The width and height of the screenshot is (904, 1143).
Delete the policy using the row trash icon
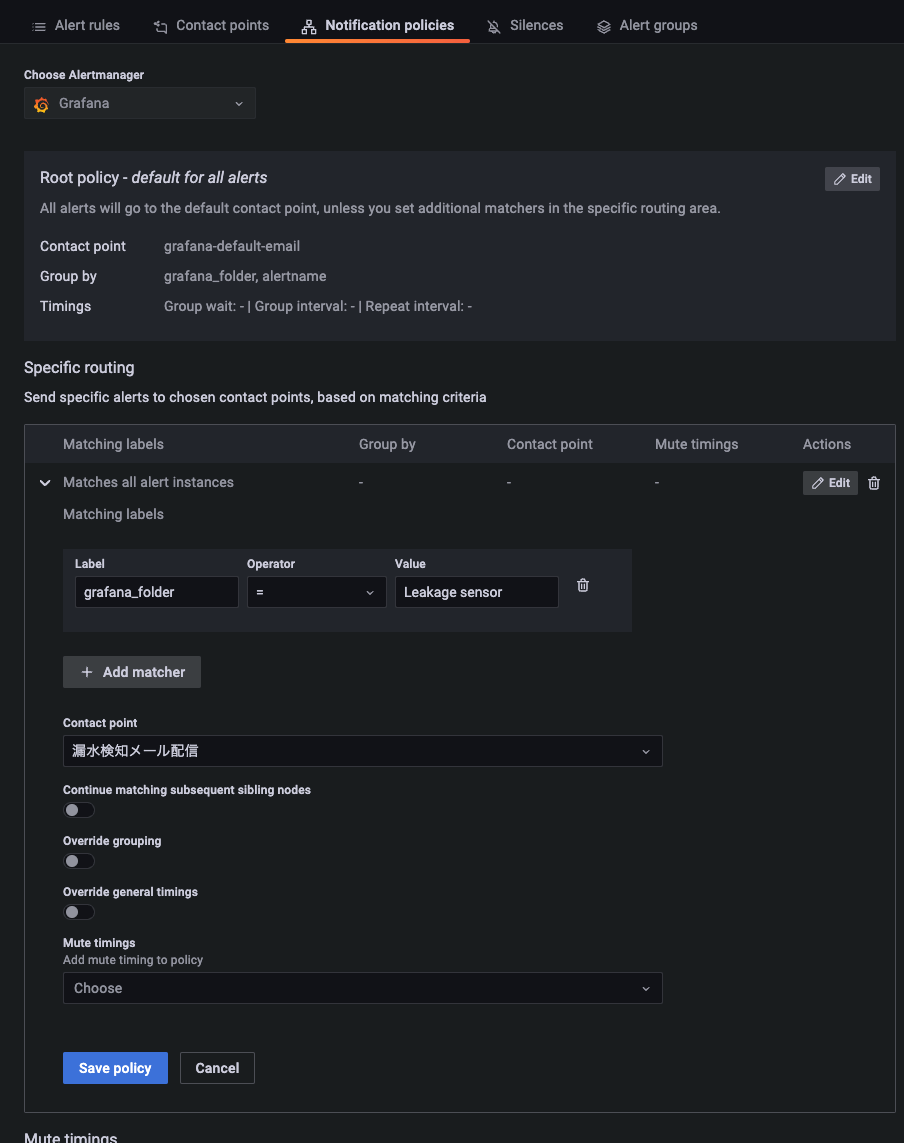click(x=874, y=483)
